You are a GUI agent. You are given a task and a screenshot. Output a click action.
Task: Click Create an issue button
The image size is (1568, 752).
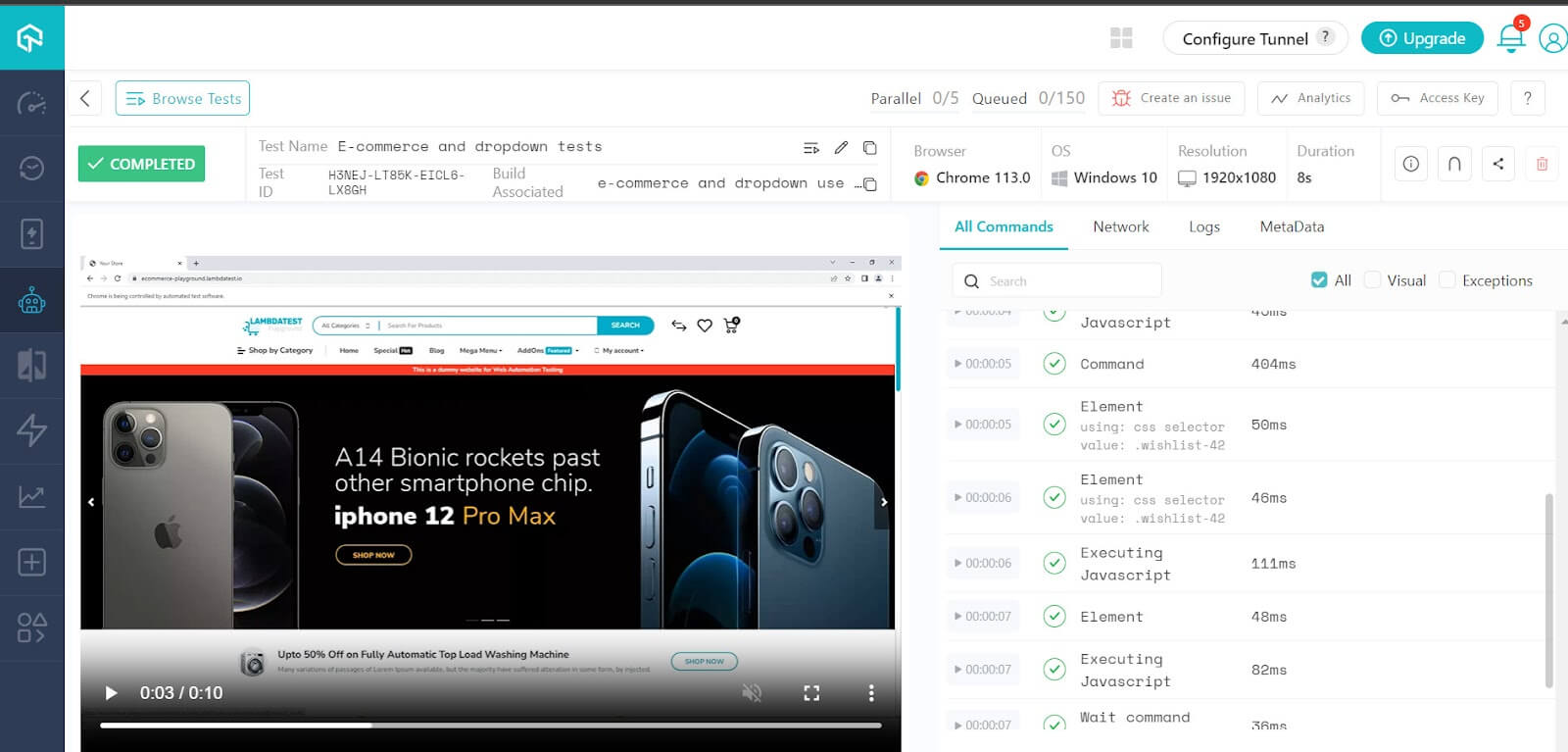point(1172,98)
